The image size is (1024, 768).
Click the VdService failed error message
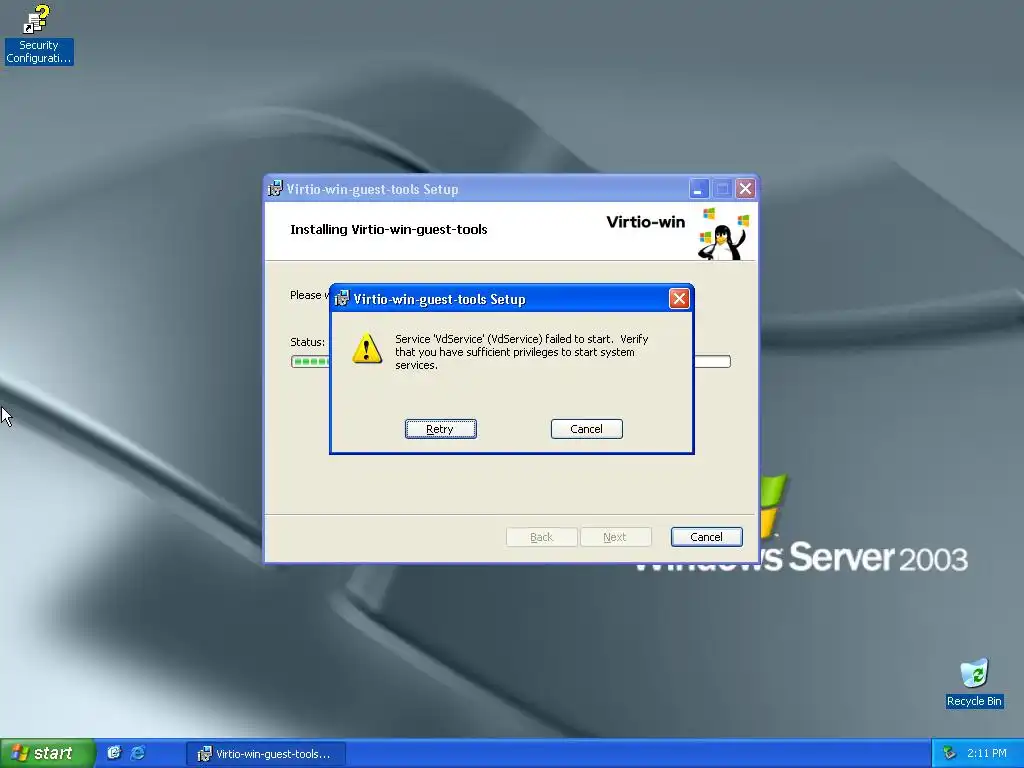click(x=522, y=352)
